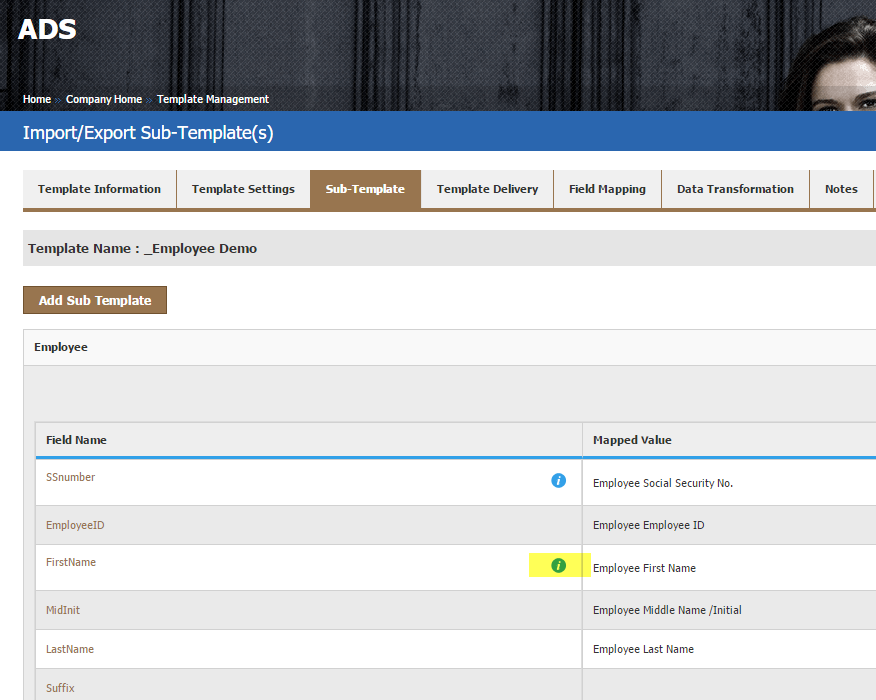Go to the Data Transformation tab

[735, 189]
